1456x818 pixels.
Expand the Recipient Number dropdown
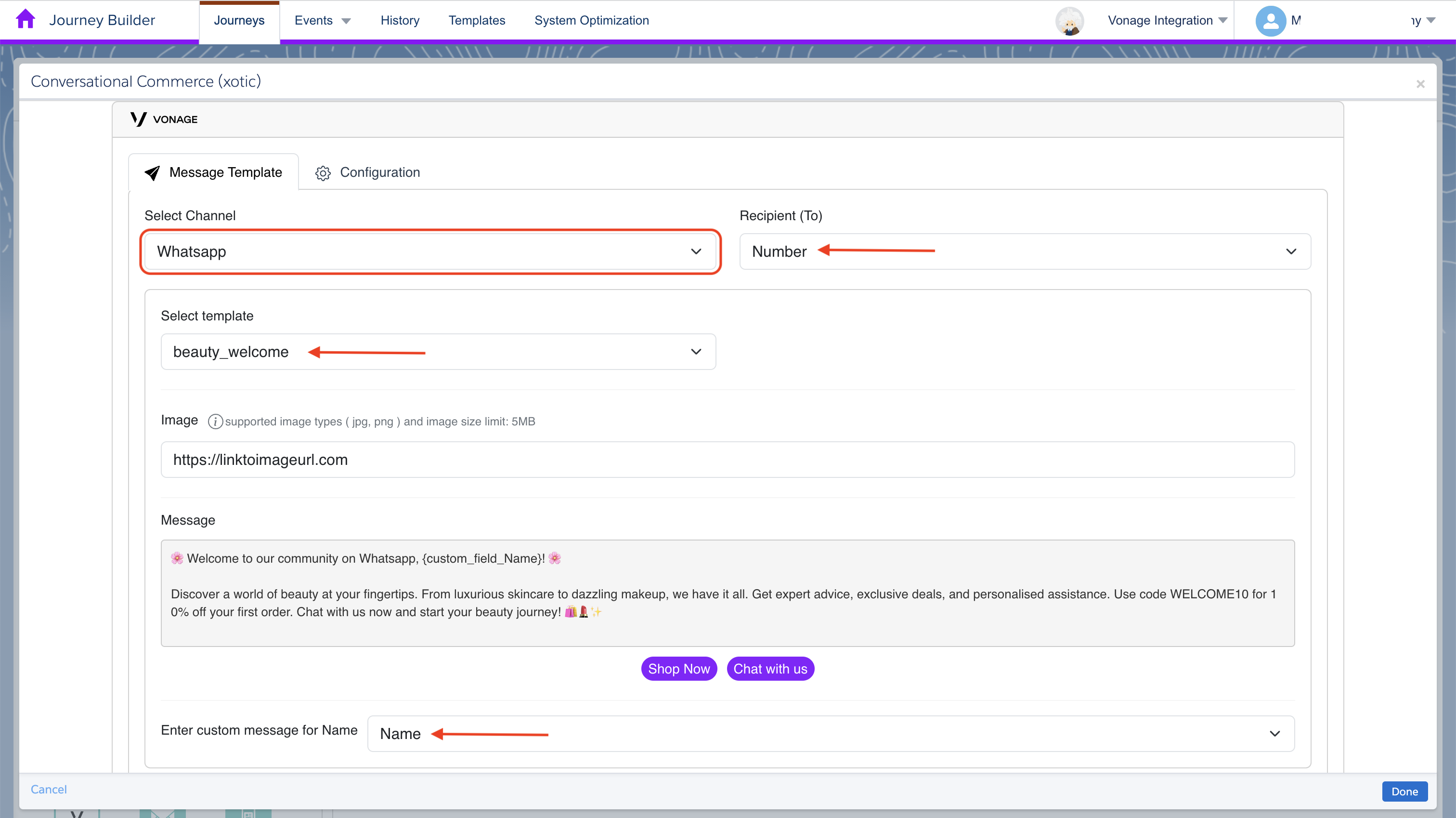click(1025, 251)
